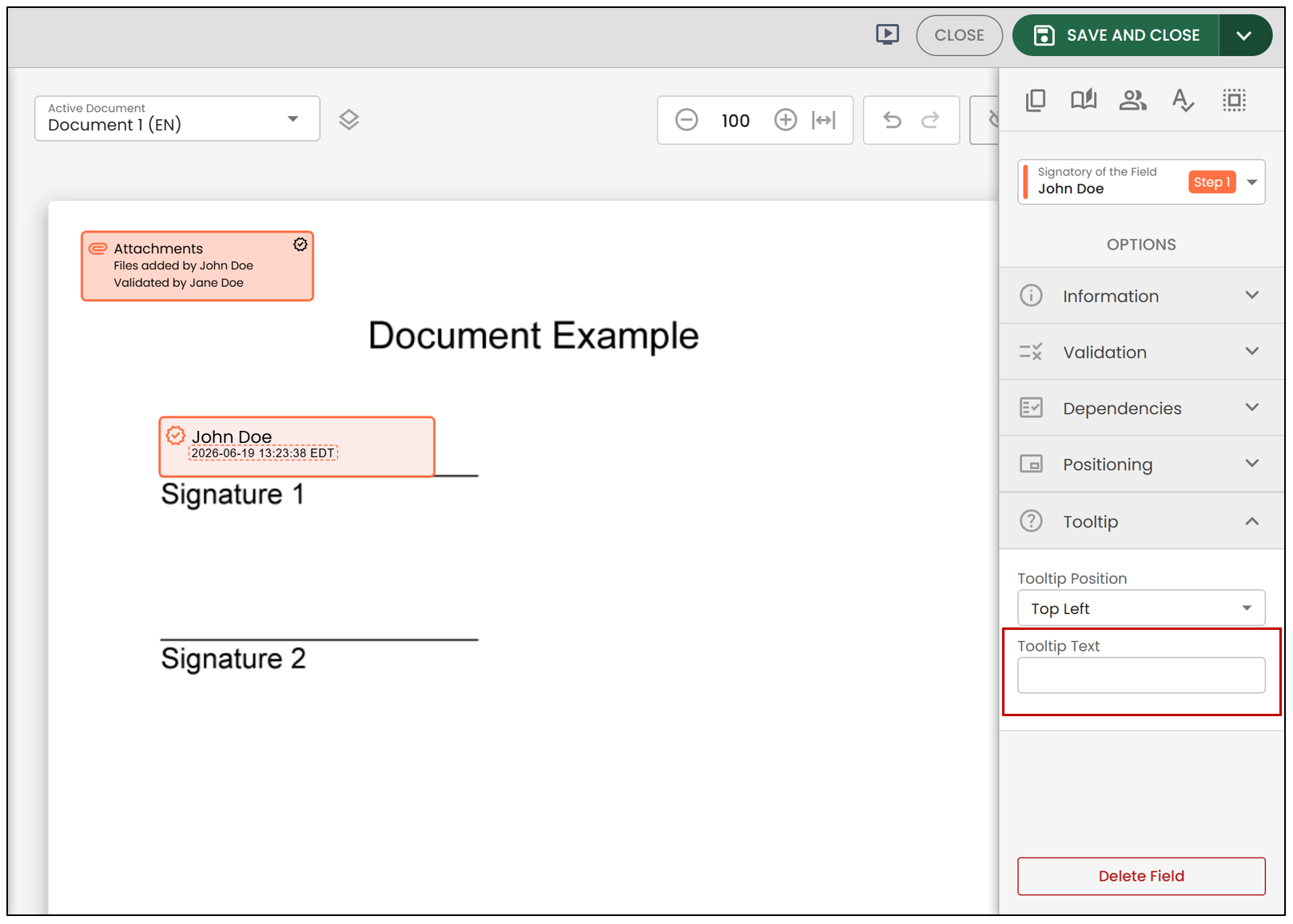1293x924 pixels.
Task: Redo the last action
Action: 930,120
